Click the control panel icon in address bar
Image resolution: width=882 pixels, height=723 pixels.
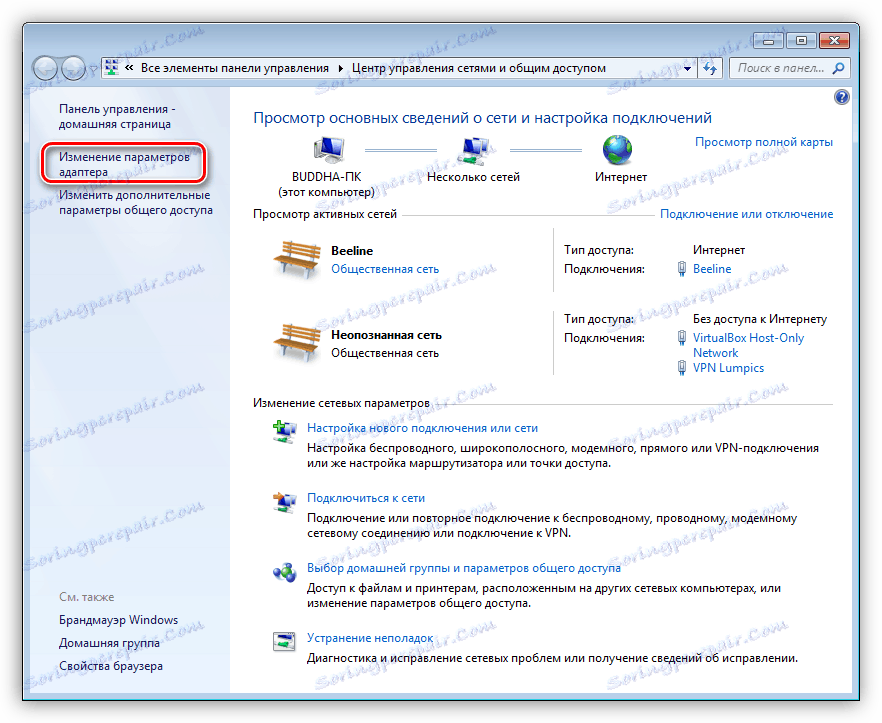coord(112,68)
